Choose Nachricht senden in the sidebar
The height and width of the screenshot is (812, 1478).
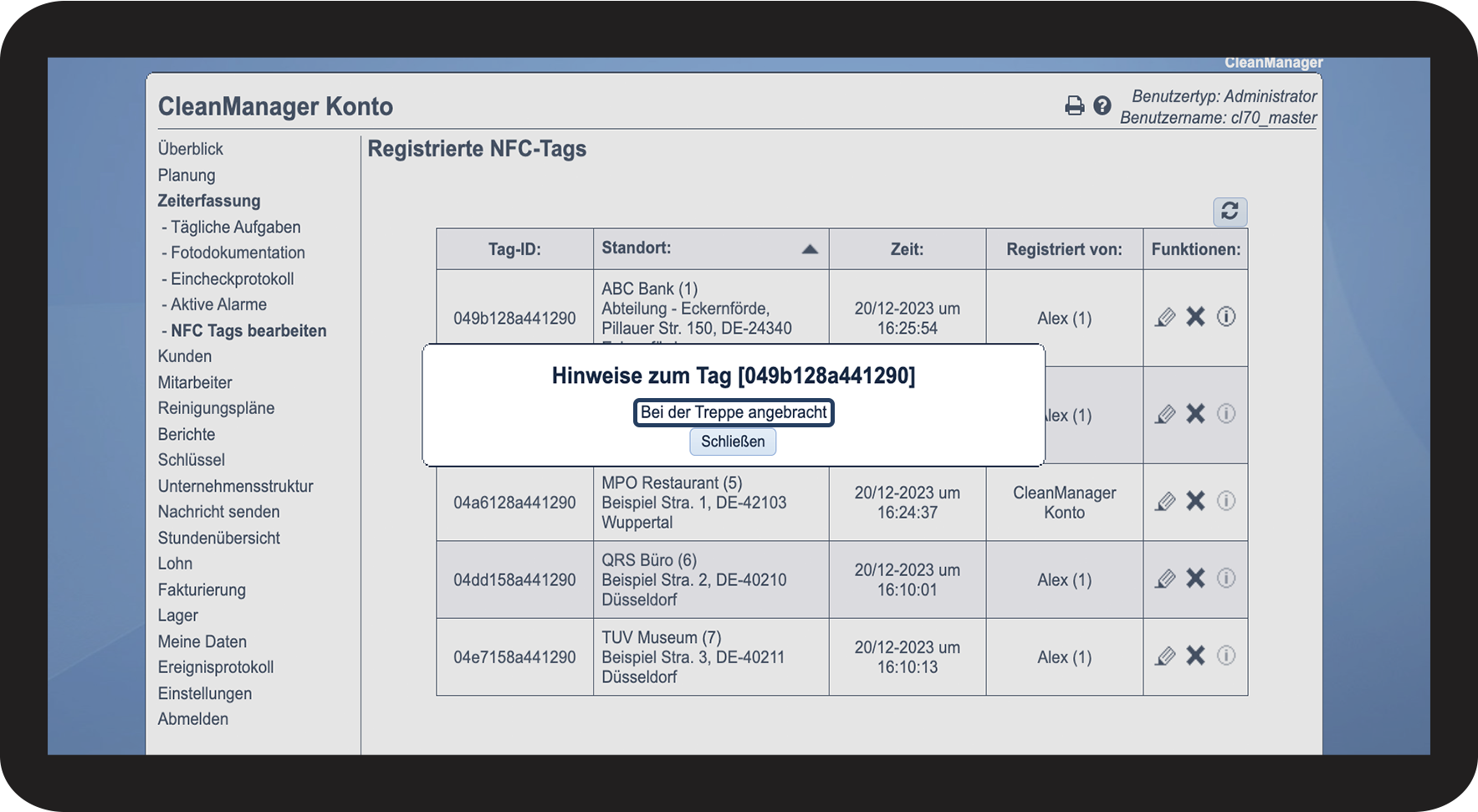point(219,512)
